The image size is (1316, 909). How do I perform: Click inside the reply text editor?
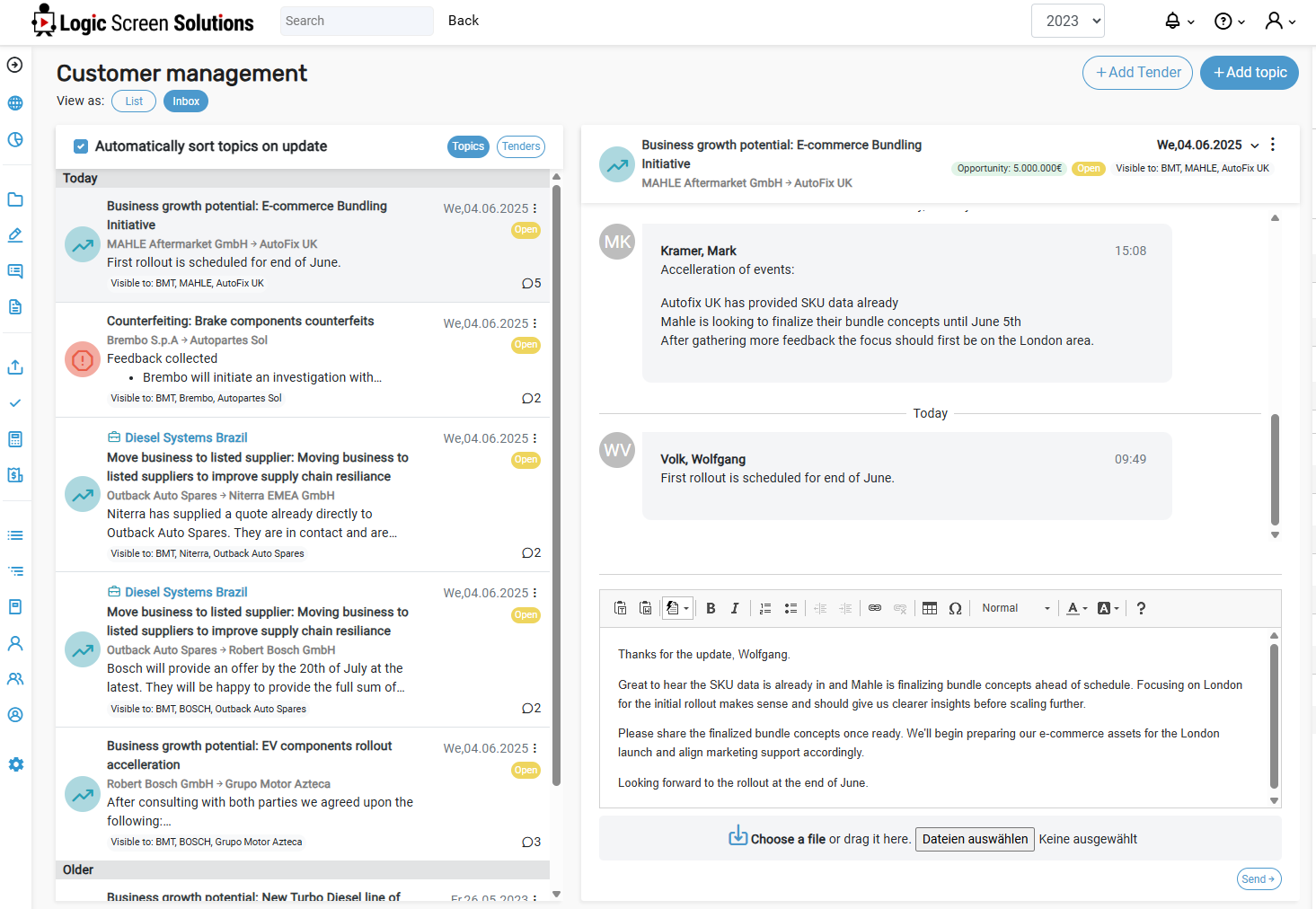934,719
